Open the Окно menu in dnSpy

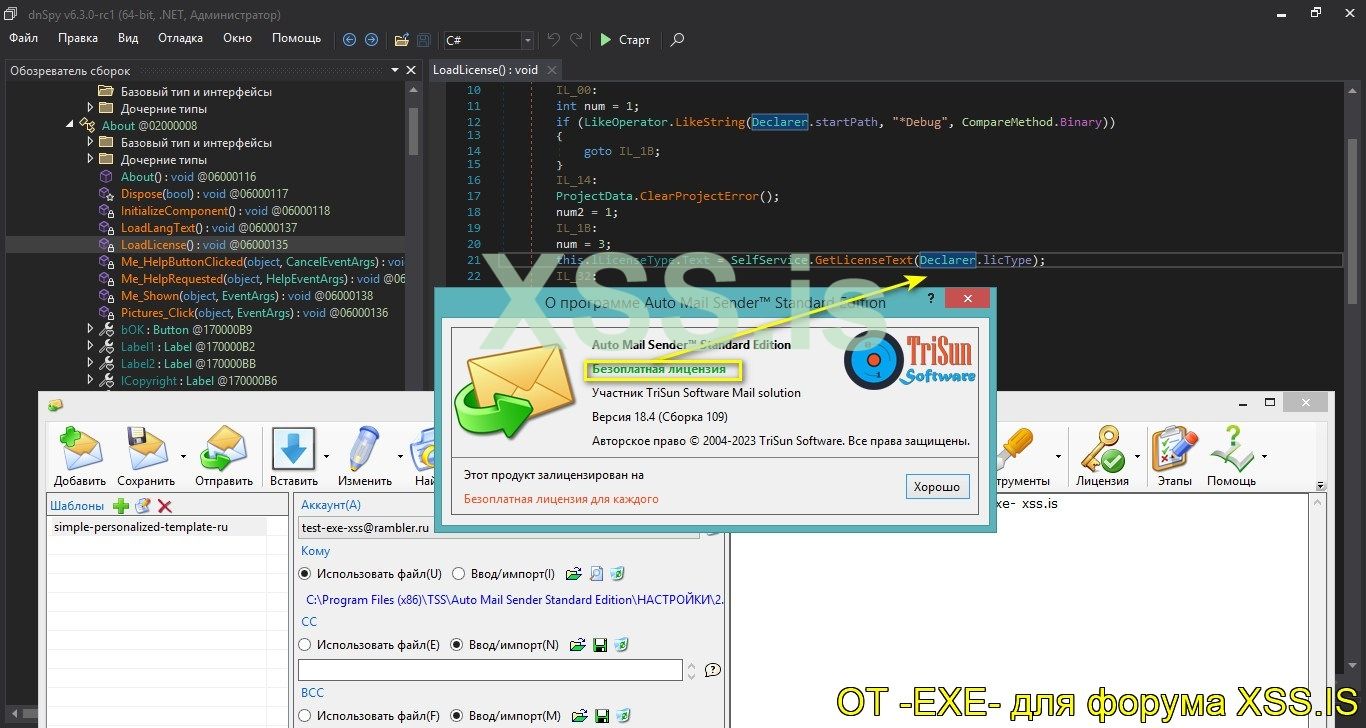(x=237, y=38)
